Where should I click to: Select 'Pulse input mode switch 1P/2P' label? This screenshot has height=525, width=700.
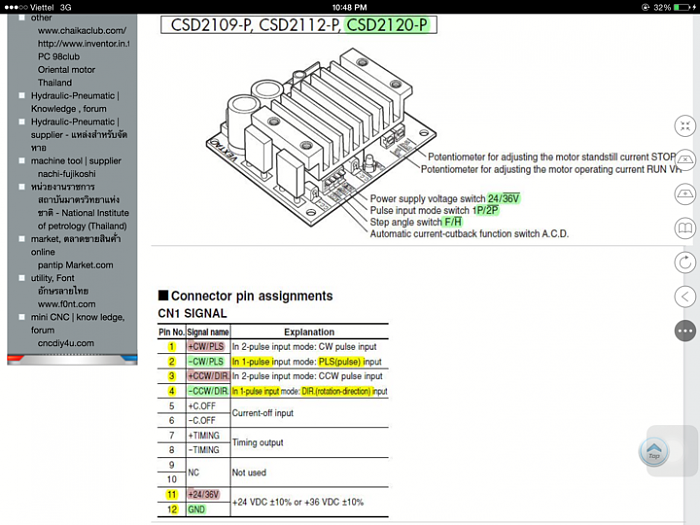[434, 210]
